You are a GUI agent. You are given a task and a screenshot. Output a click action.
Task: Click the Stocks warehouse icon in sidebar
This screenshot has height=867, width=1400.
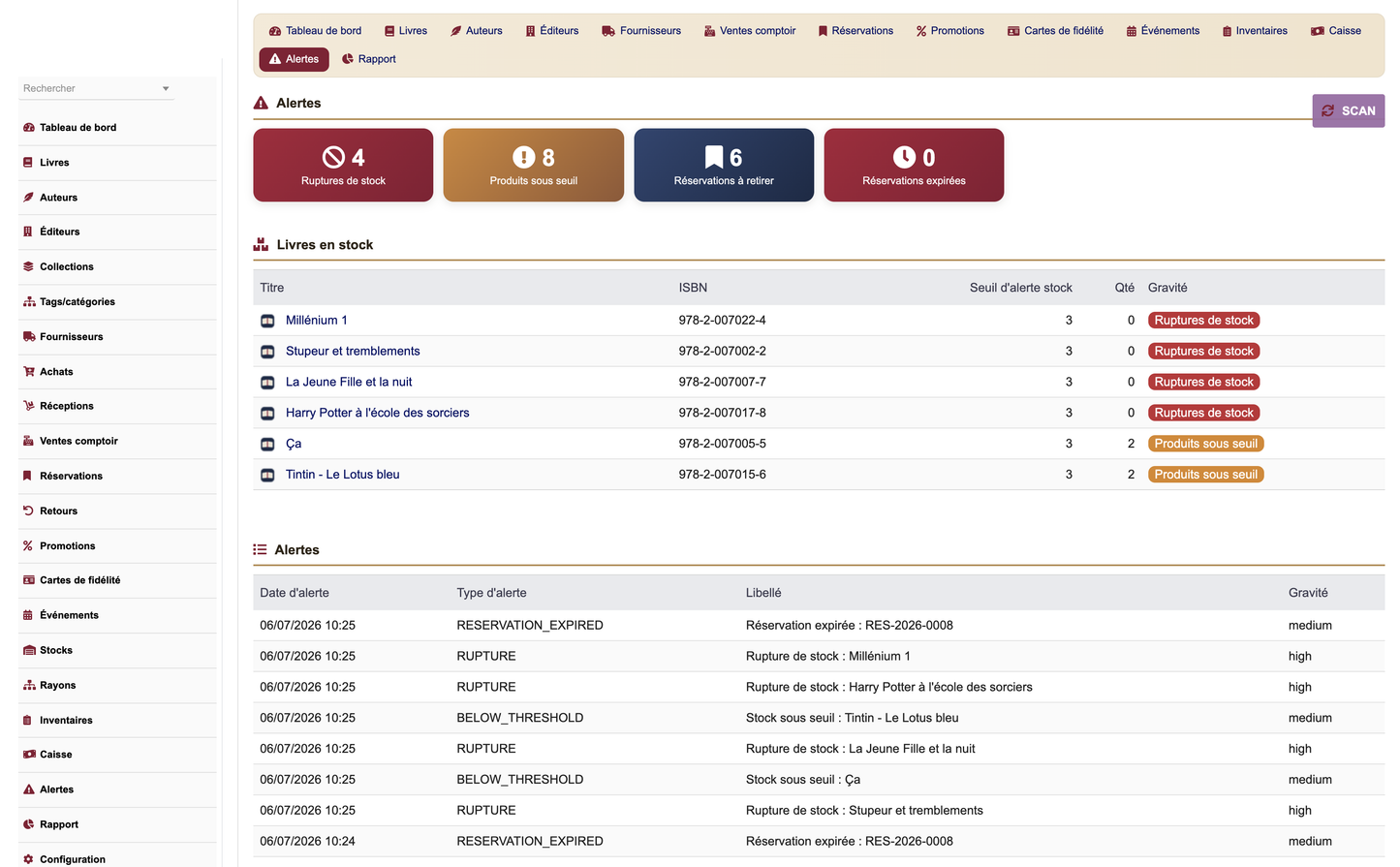(28, 650)
